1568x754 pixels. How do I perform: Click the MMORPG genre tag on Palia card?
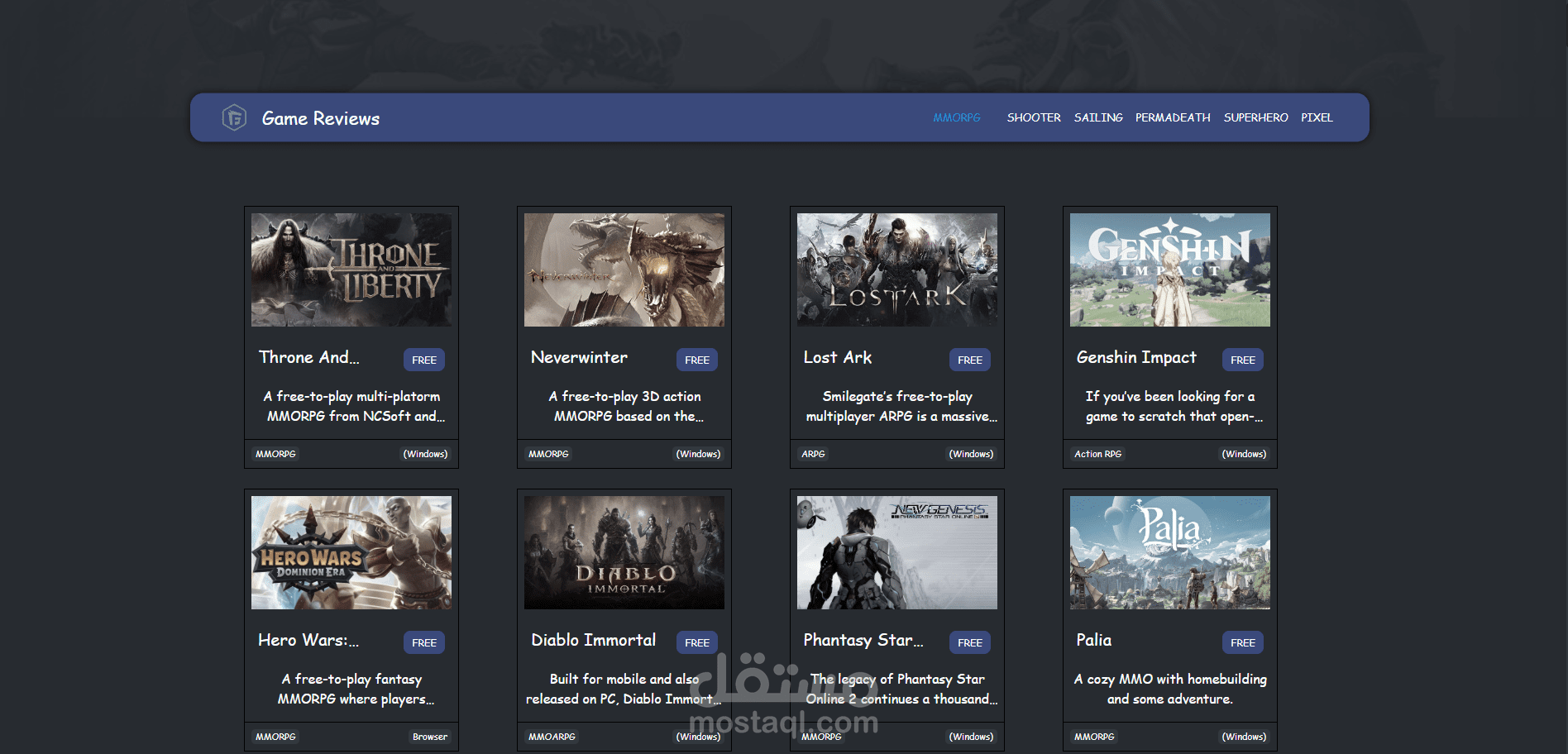coord(1094,737)
